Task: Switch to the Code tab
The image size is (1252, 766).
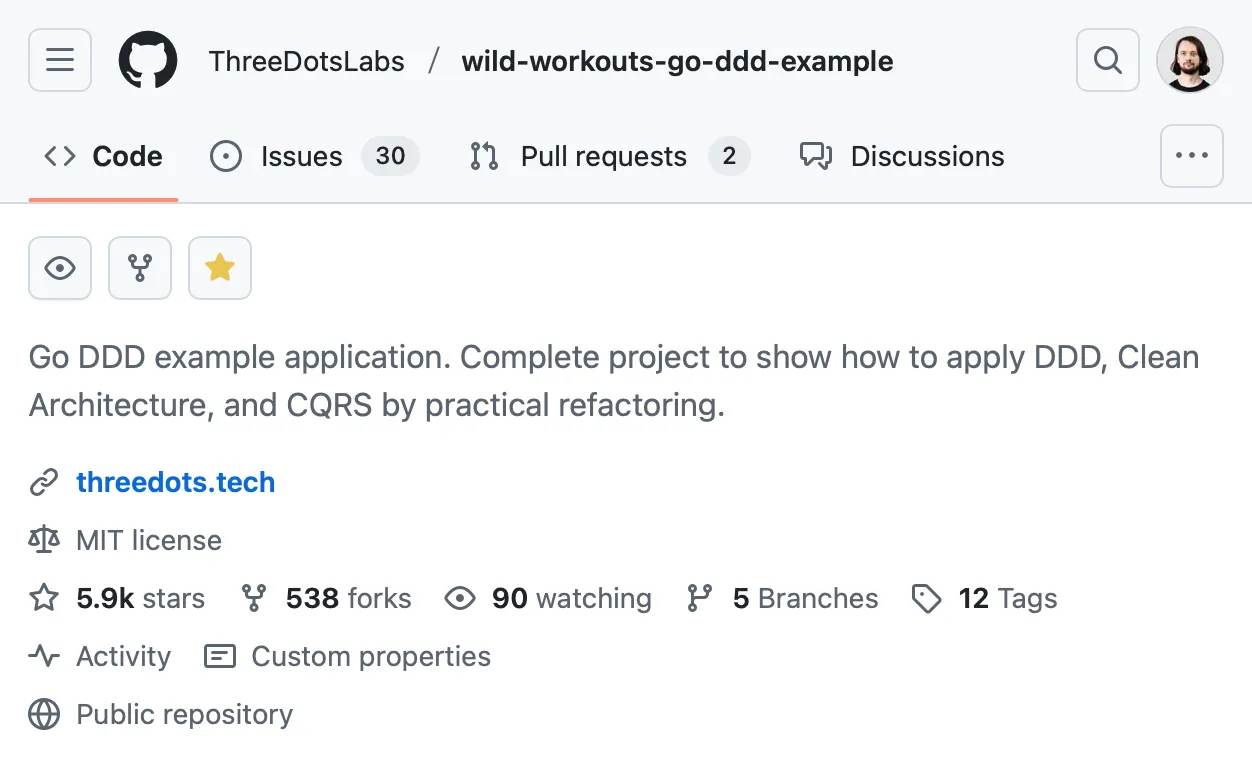Action: pos(104,157)
